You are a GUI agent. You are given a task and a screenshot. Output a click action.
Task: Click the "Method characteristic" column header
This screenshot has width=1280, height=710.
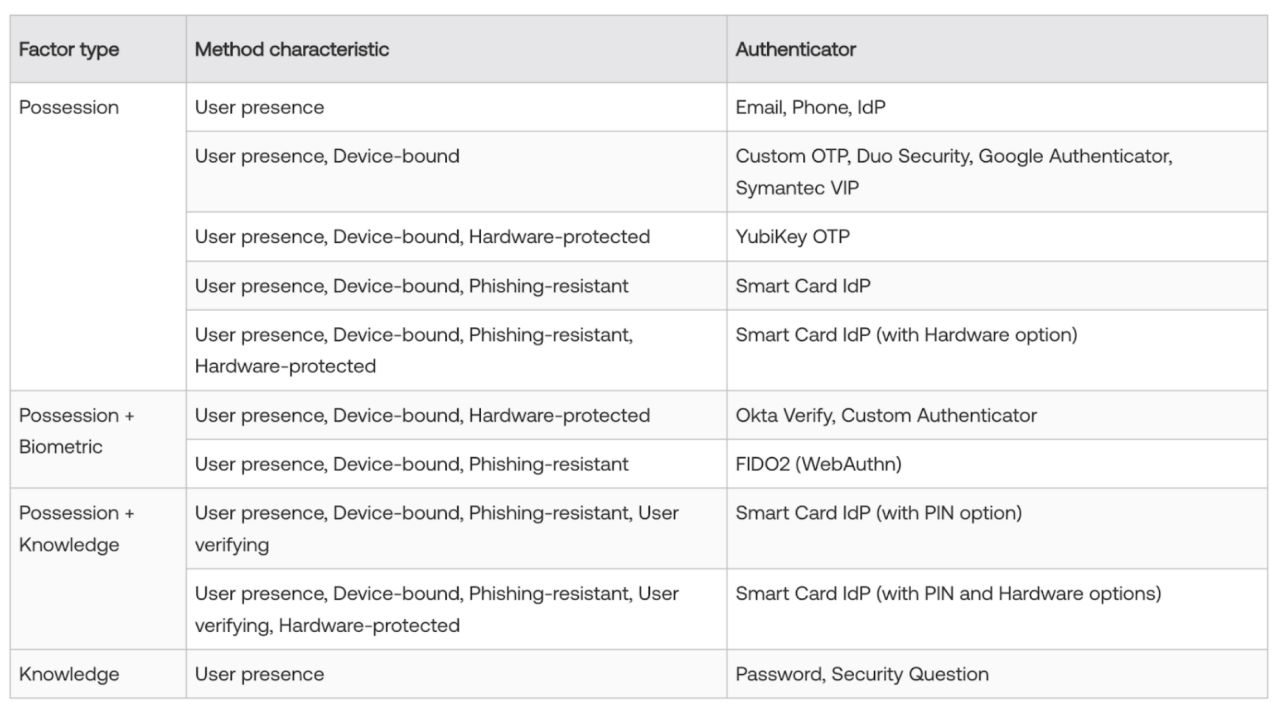(x=292, y=49)
